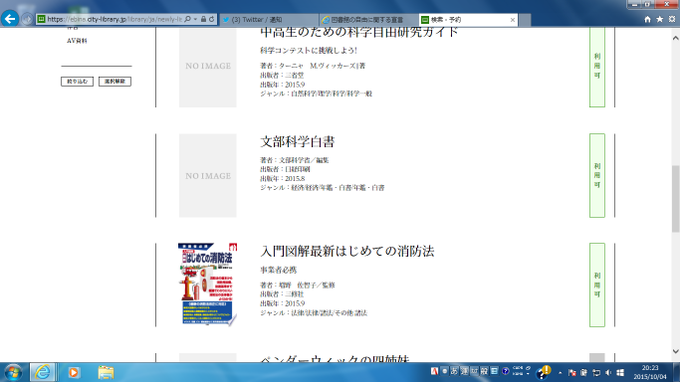Open the address bar search magnifier

(x=187, y=19)
